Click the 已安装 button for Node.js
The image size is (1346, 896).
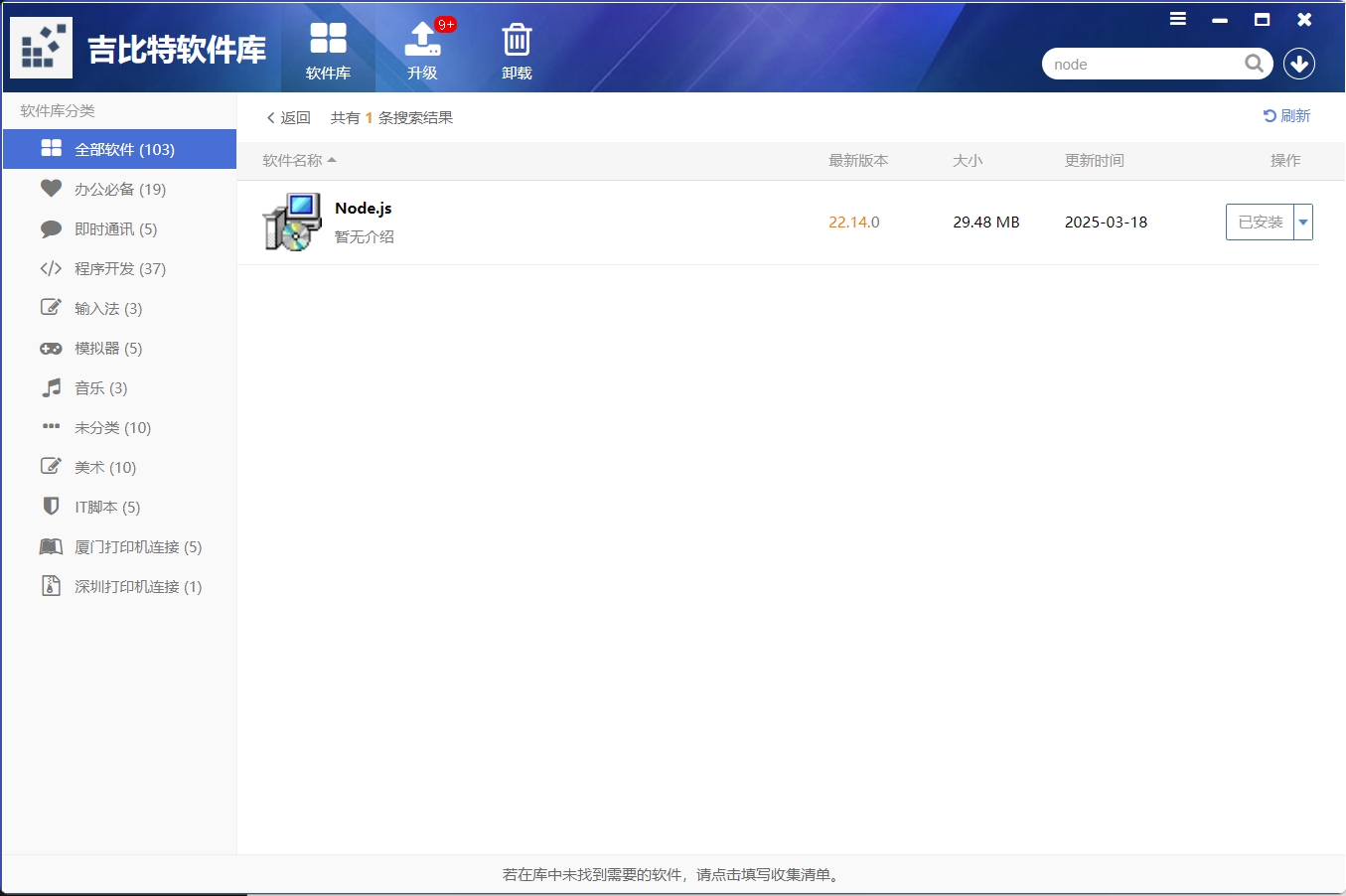[1260, 223]
